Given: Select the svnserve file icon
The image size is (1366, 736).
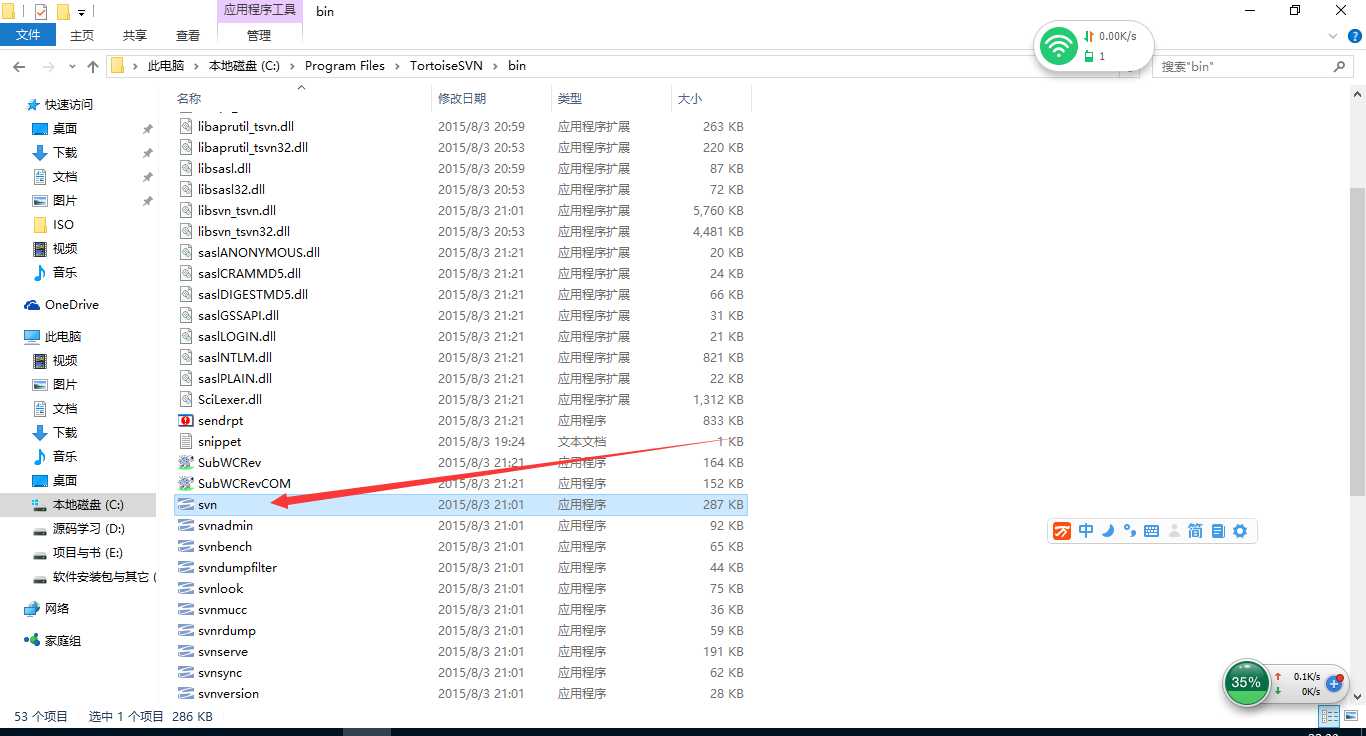Looking at the screenshot, I should [x=185, y=652].
